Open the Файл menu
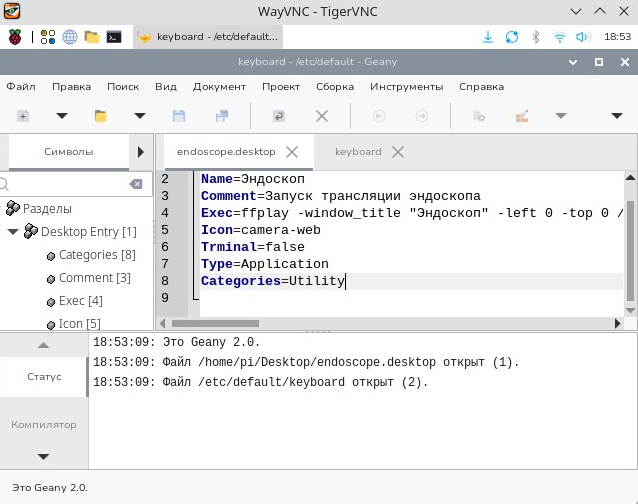This screenshot has width=638, height=504. [x=21, y=87]
